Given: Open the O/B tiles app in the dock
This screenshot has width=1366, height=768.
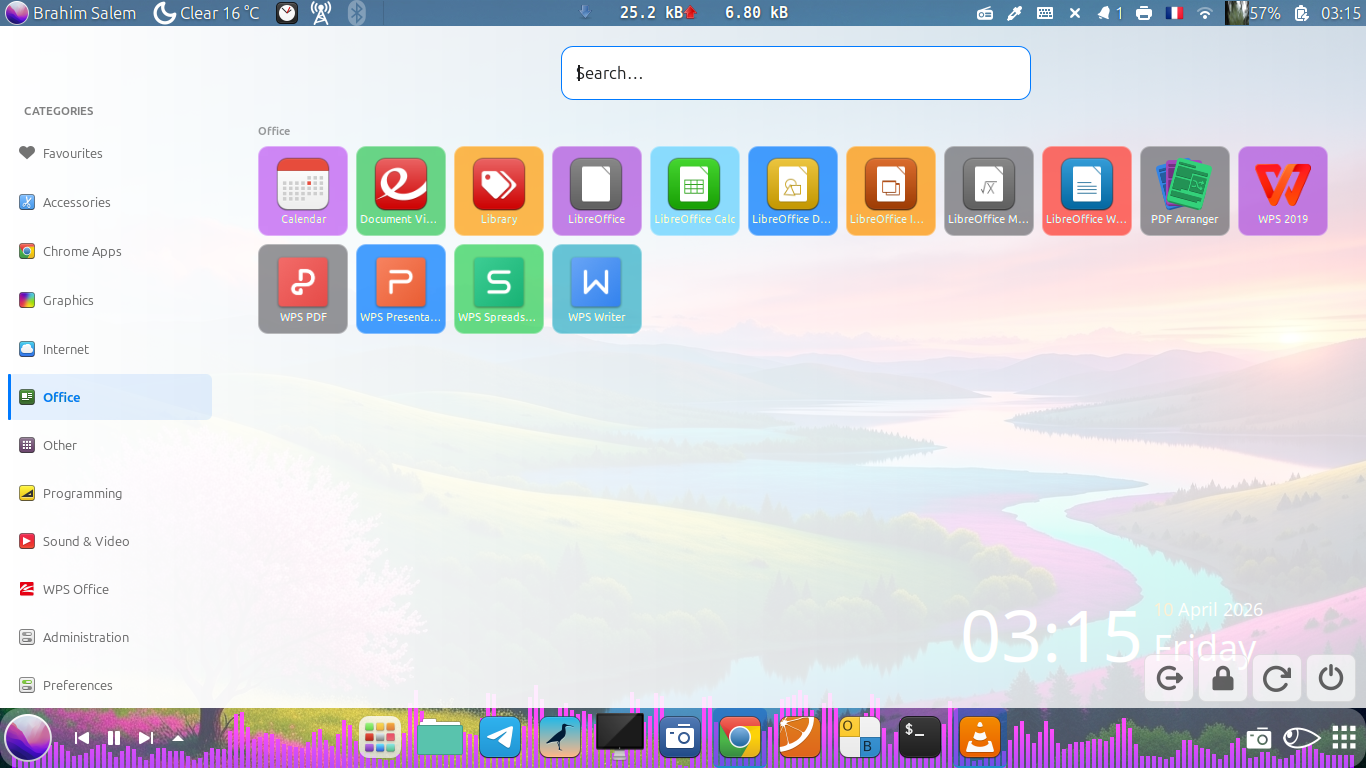Looking at the screenshot, I should coord(860,738).
